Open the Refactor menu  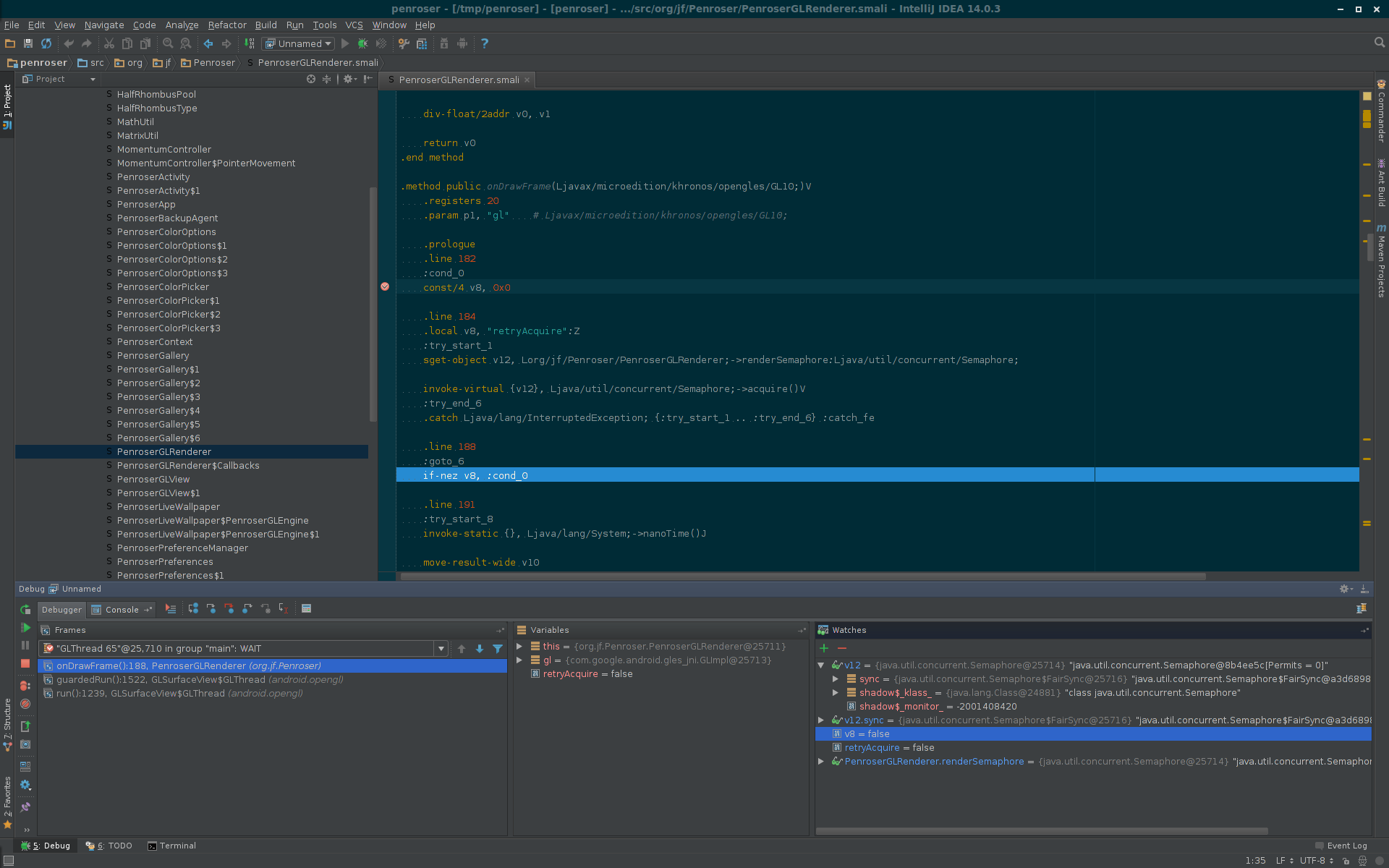pos(227,25)
